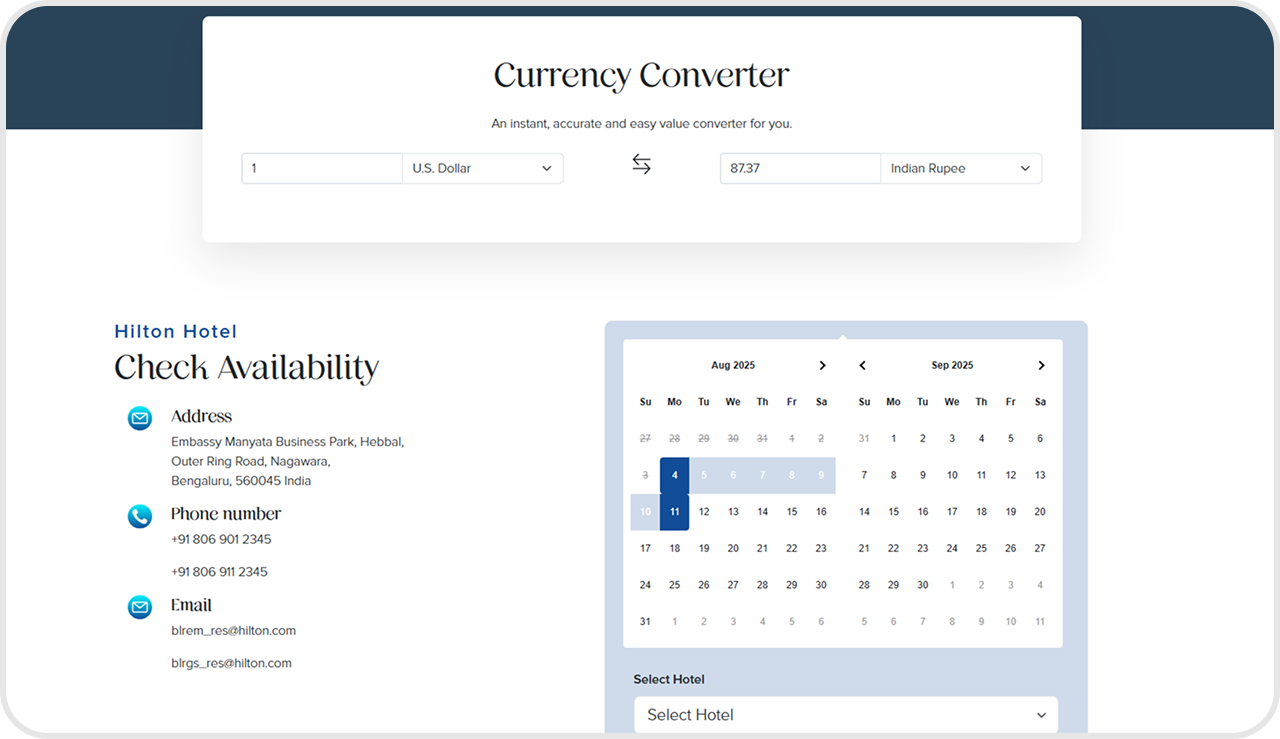This screenshot has height=739, width=1280.
Task: Click the Hilton Hotel heading
Action: (176, 332)
